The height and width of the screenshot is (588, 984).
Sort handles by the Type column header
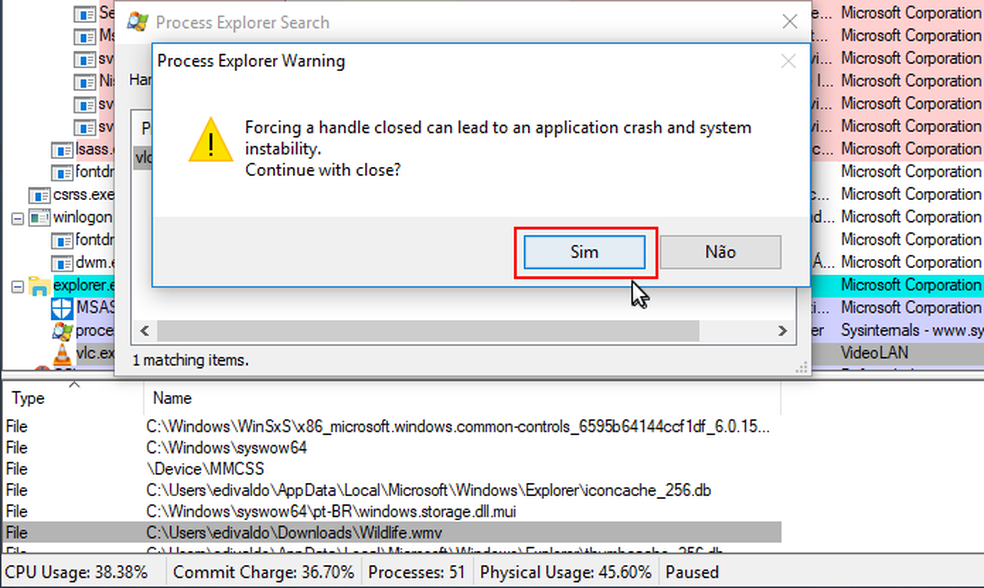[28, 398]
